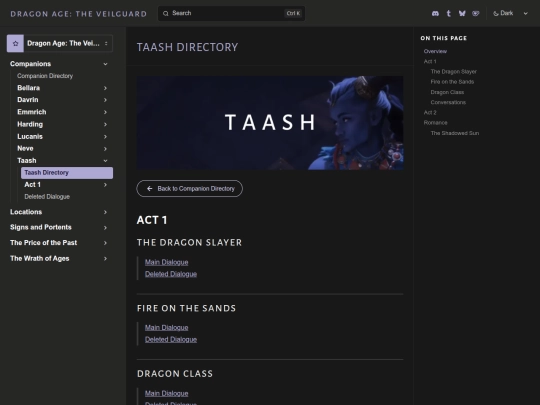Jump to The Shadowed Sun in On This Page
The width and height of the screenshot is (540, 405).
(455, 133)
